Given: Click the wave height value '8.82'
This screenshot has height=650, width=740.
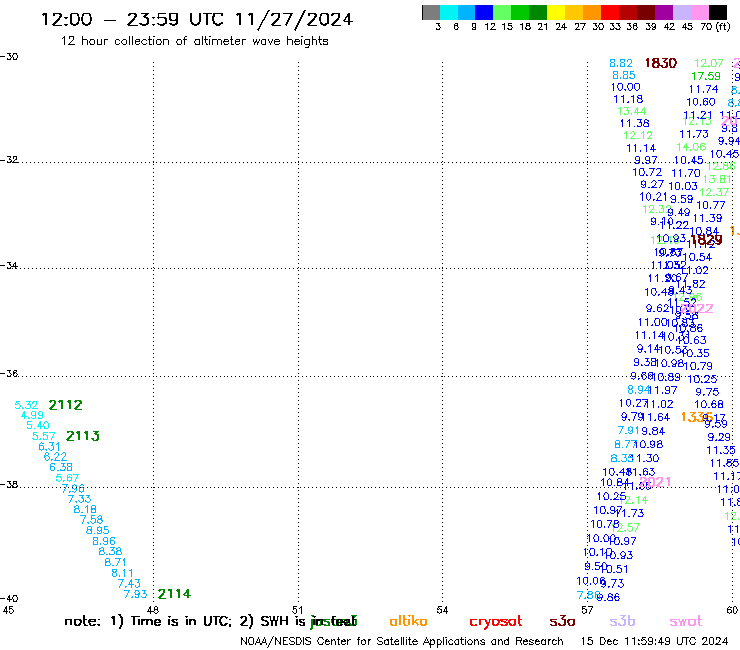Looking at the screenshot, I should click(621, 63).
